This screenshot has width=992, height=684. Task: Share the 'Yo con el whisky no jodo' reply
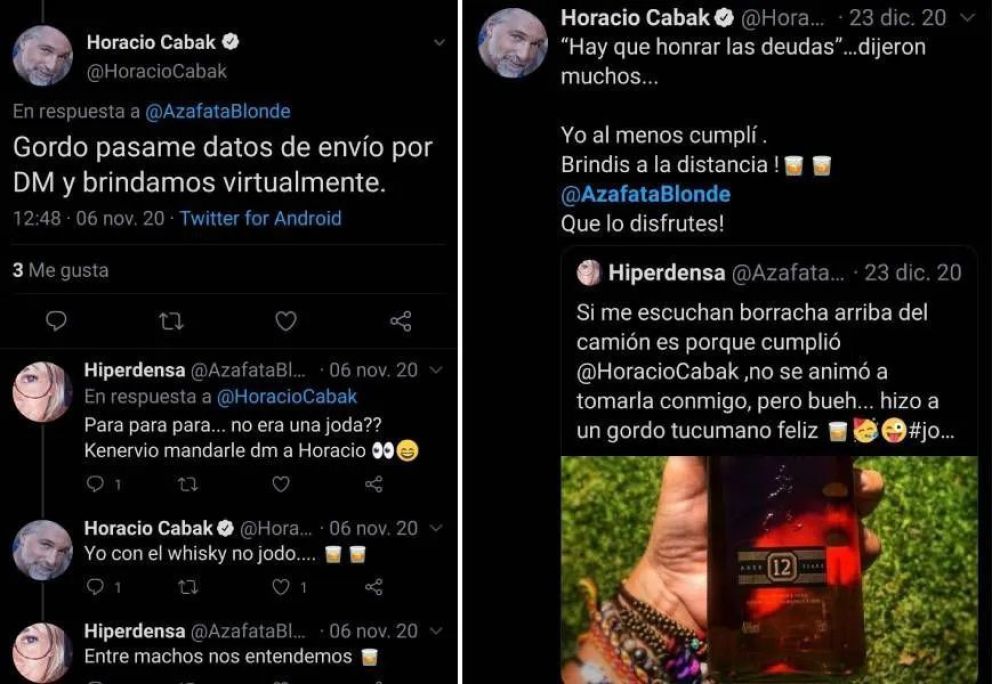(374, 587)
